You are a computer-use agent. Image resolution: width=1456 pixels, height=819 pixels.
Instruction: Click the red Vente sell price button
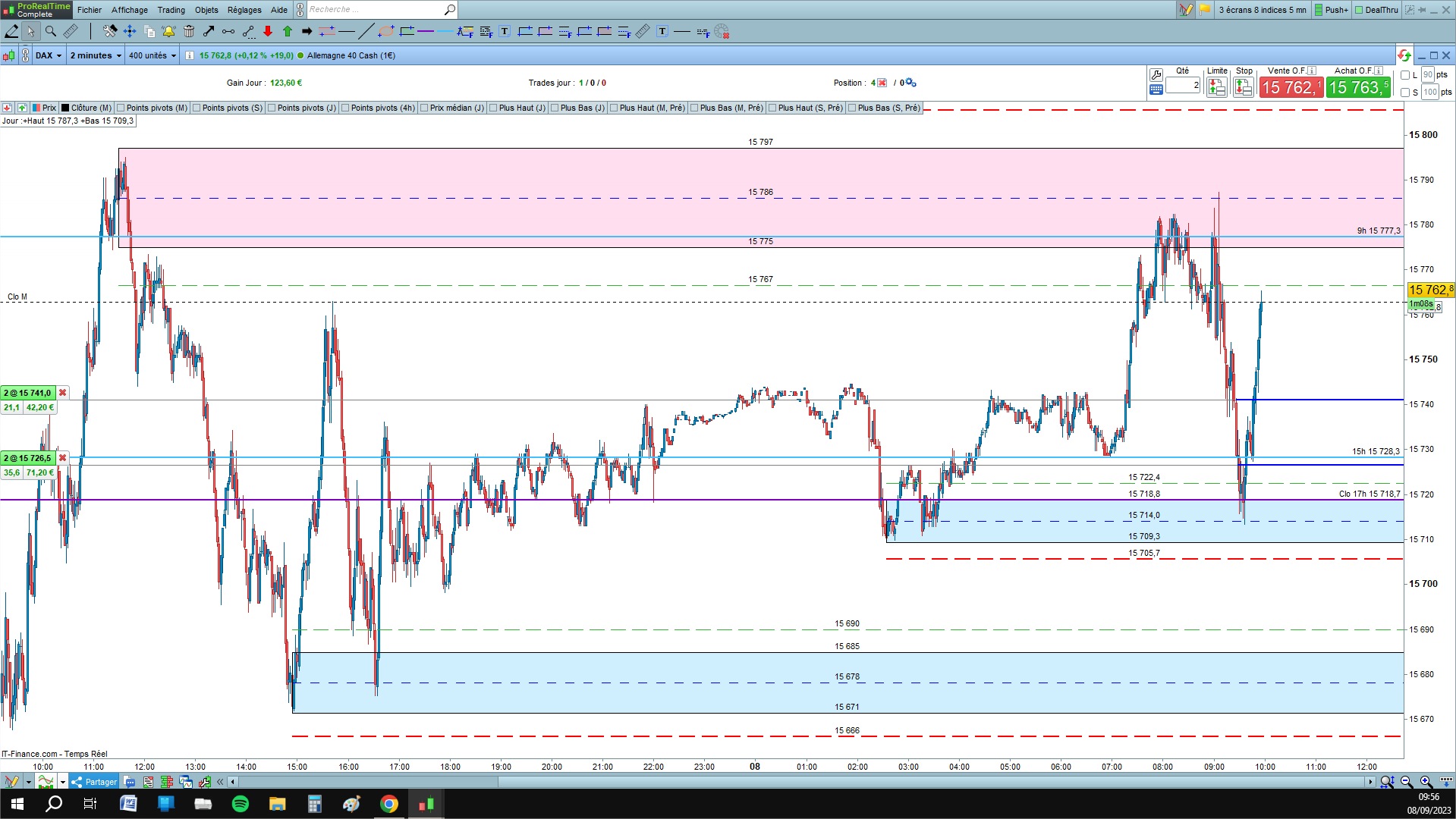click(1291, 87)
